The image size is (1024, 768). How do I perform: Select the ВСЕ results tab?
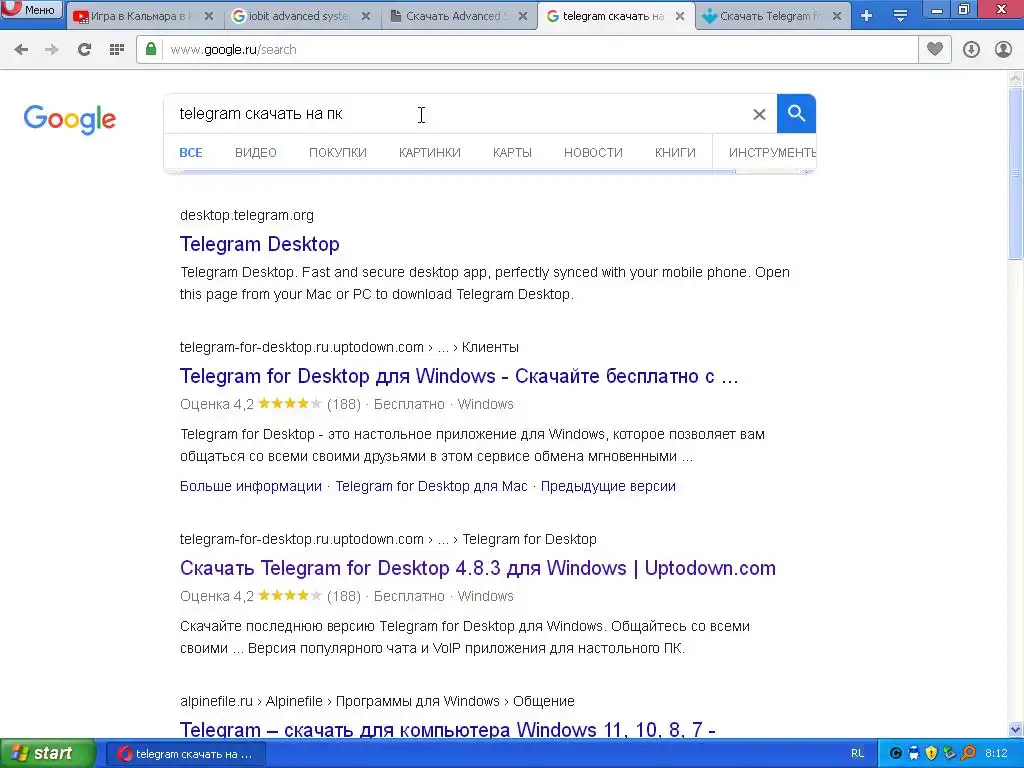(191, 153)
